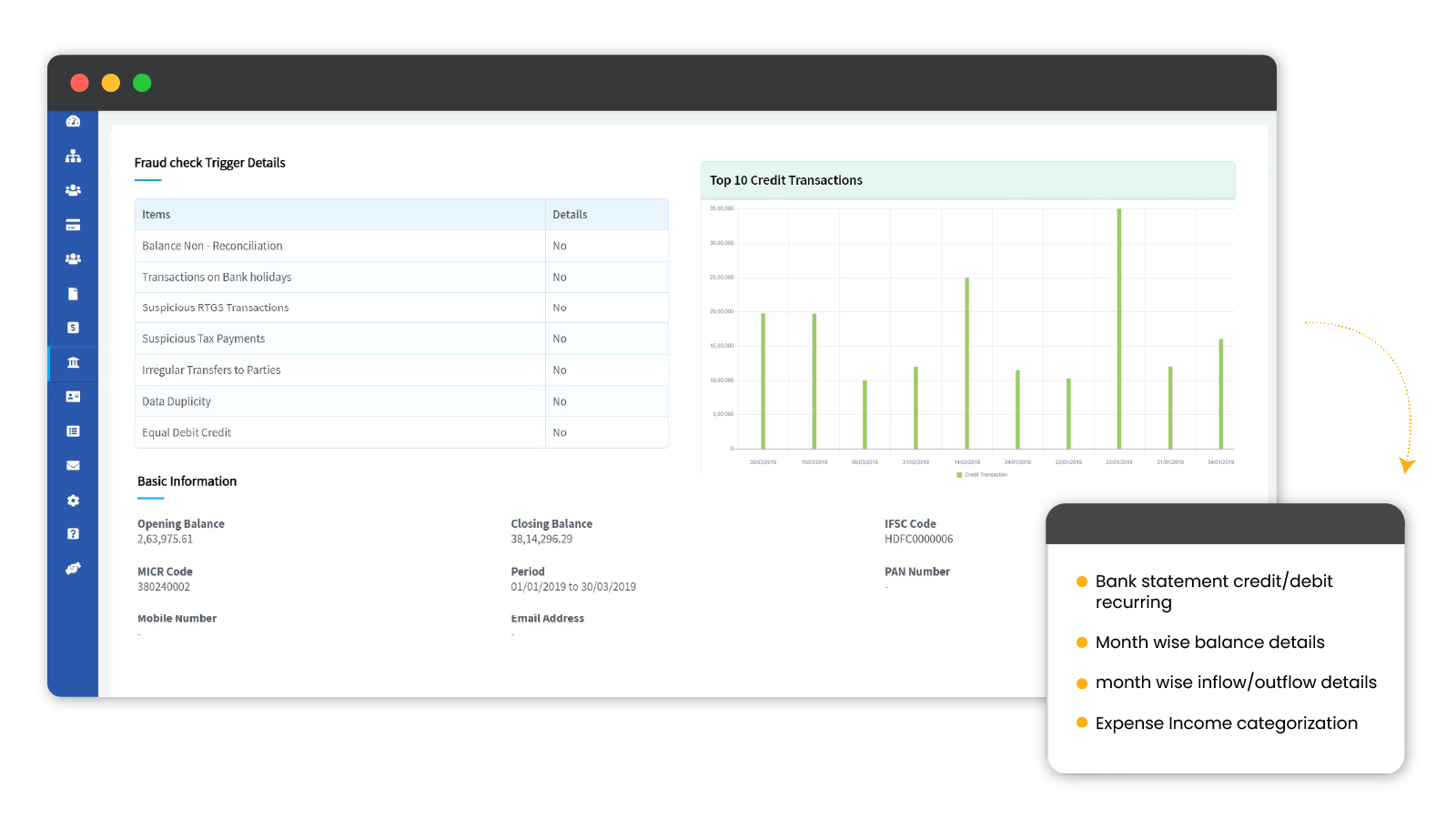
Task: Open the credit card sidebar icon
Action: click(73, 225)
